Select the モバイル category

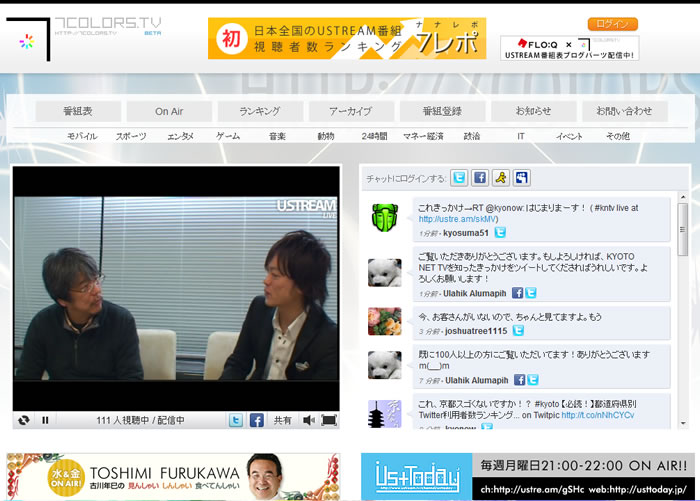click(82, 136)
